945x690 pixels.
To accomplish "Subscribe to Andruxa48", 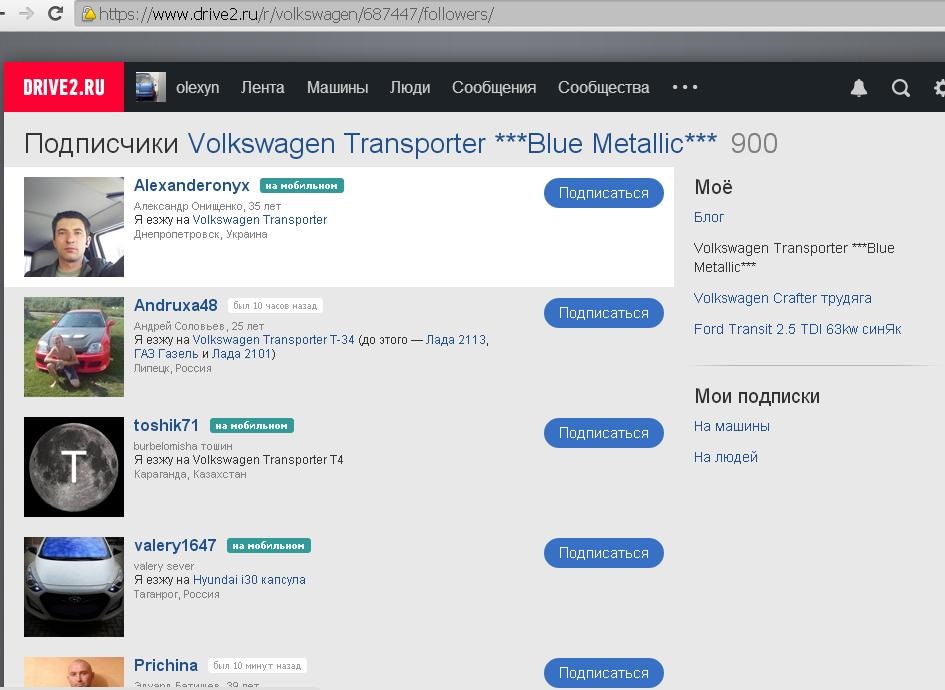I will coord(603,313).
